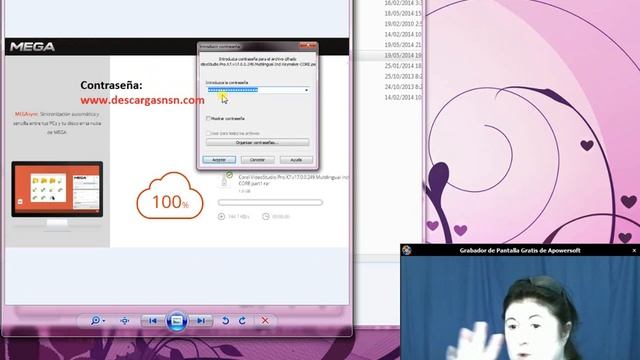The image size is (640, 360).
Task: Check the Mostrar contraseña checkbox
Action: tap(208, 118)
